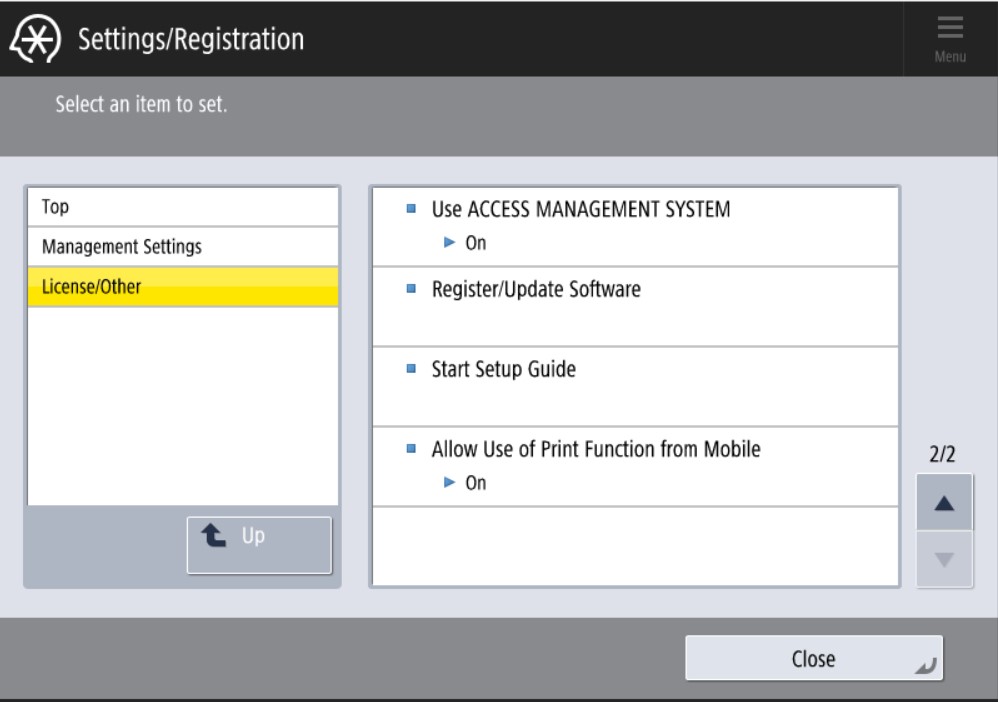
Task: Click the return arrow icon on Close button
Action: point(928,661)
